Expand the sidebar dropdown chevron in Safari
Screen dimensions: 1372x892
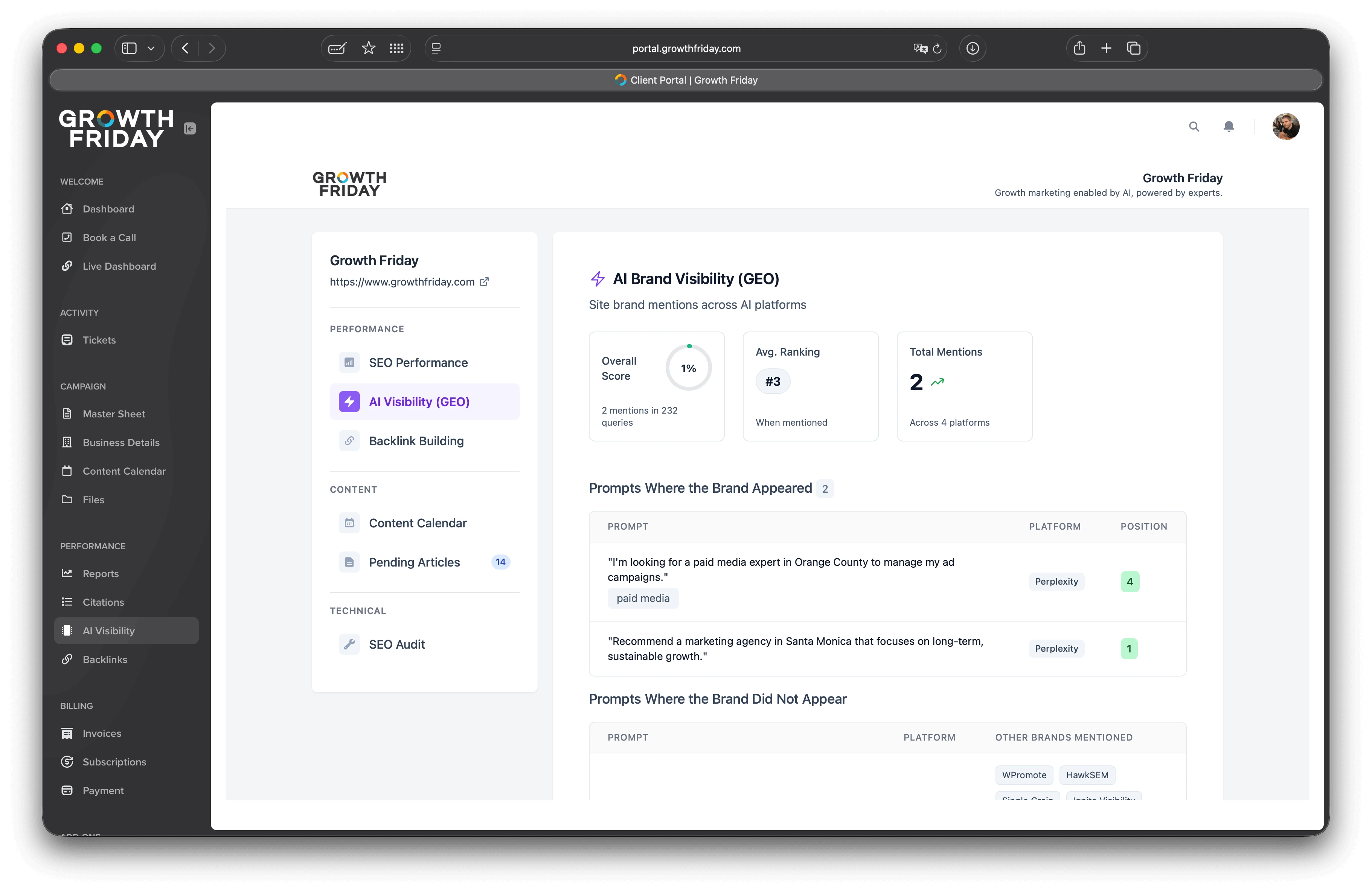(151, 49)
